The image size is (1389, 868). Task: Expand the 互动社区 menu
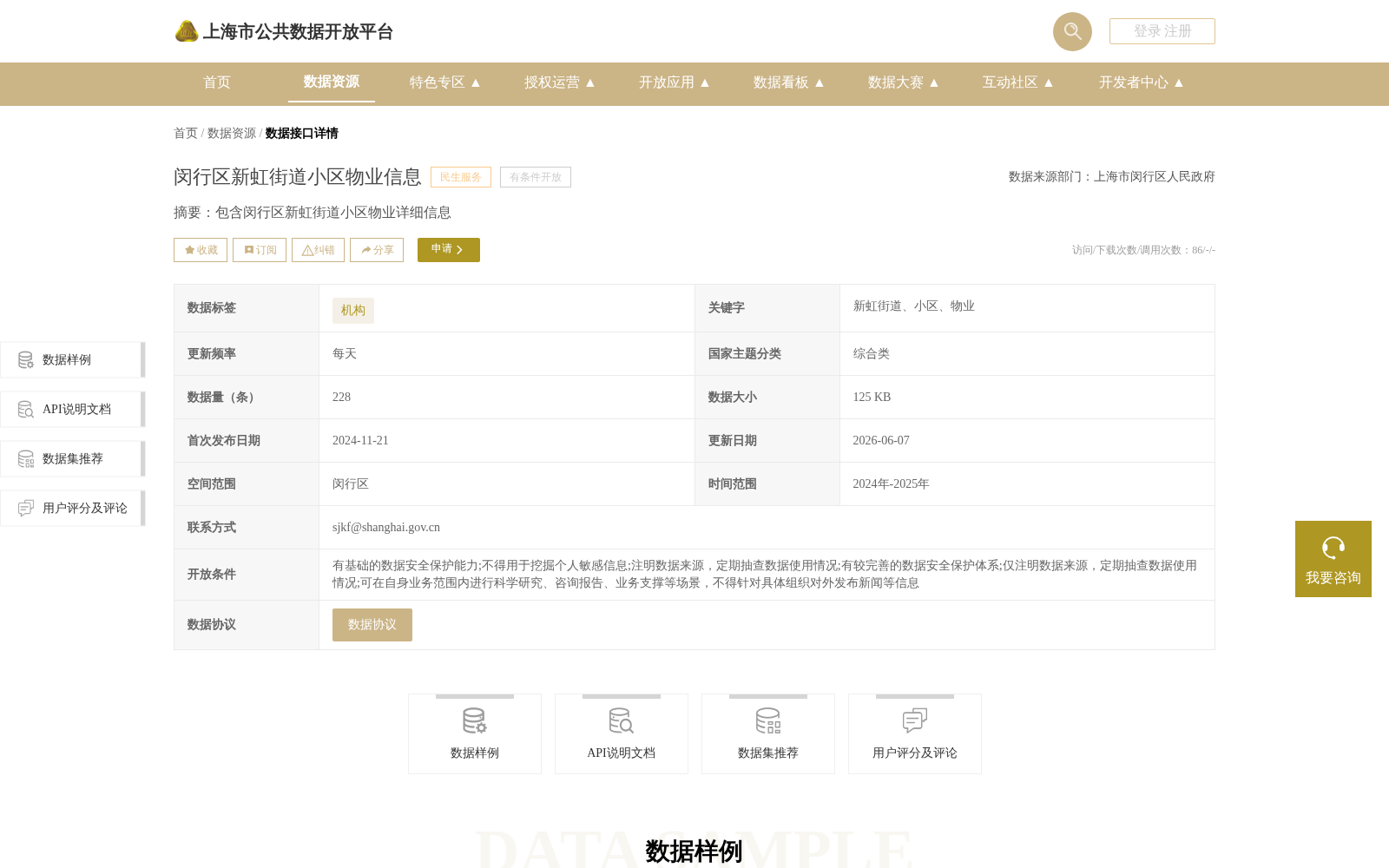click(x=1018, y=82)
